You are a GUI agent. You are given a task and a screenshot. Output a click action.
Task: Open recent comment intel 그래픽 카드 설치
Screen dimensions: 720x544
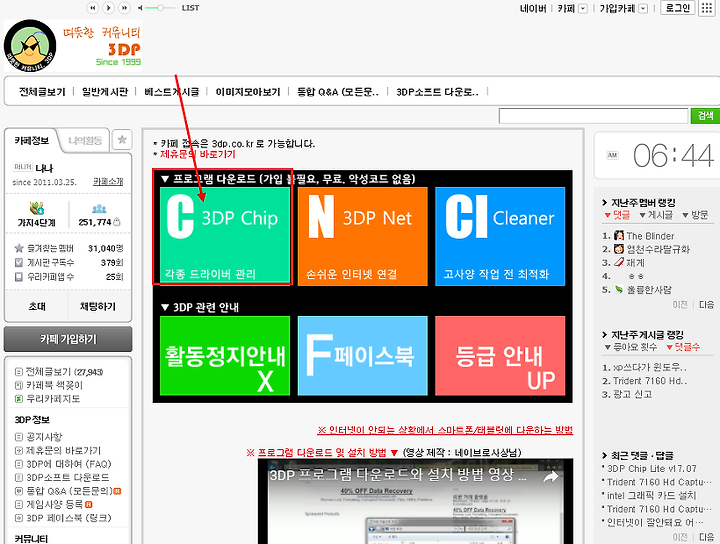tap(652, 496)
